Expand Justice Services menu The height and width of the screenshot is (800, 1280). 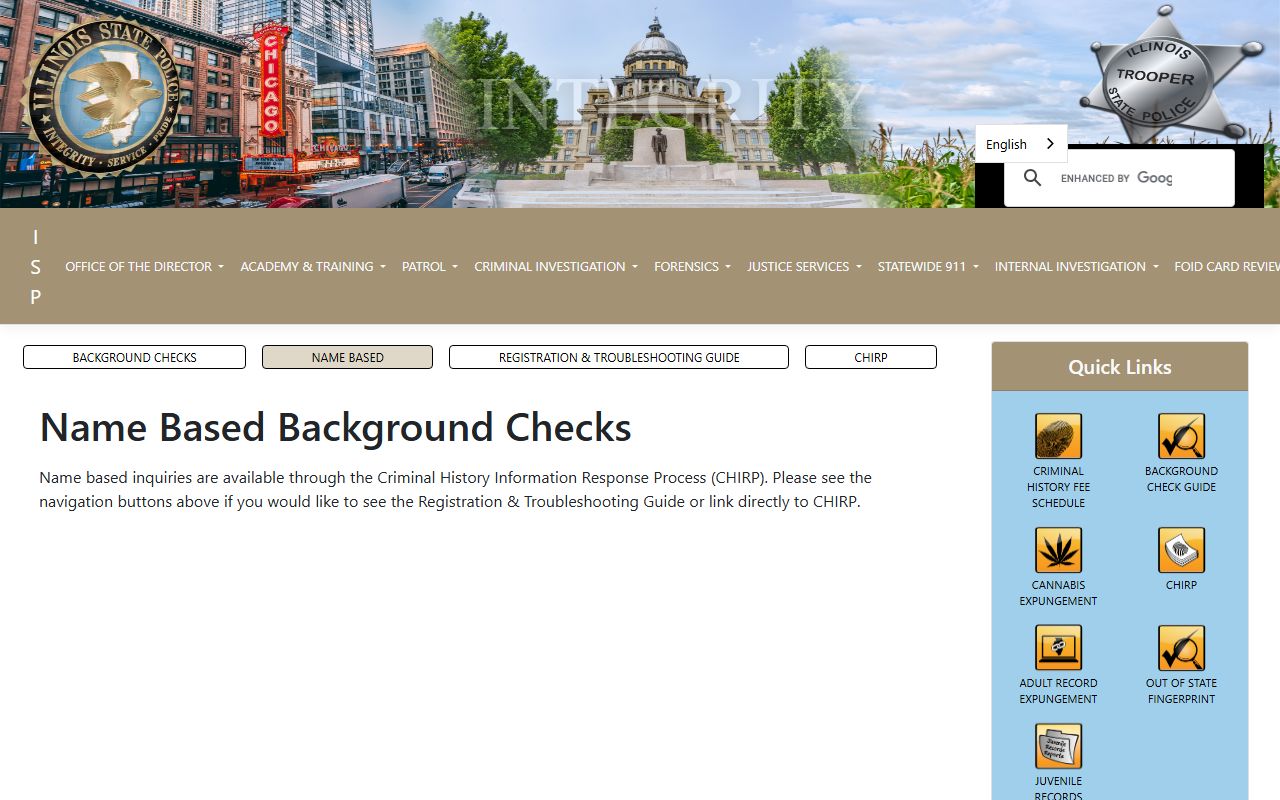(x=804, y=266)
